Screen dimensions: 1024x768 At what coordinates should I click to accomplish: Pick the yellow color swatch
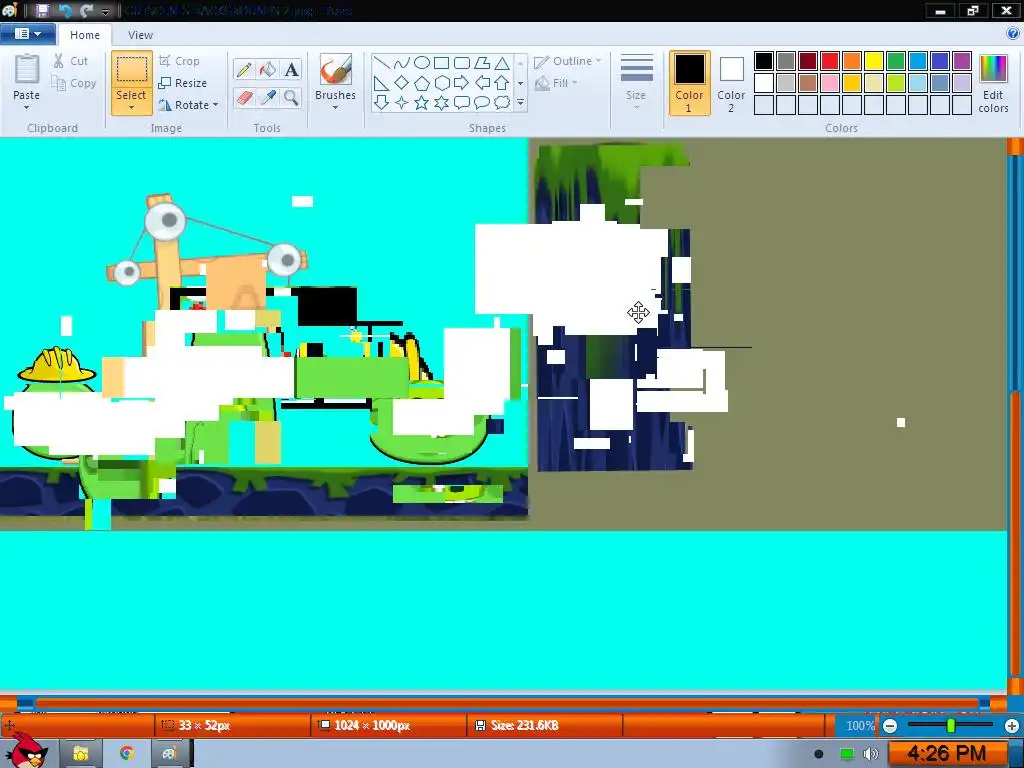874,61
